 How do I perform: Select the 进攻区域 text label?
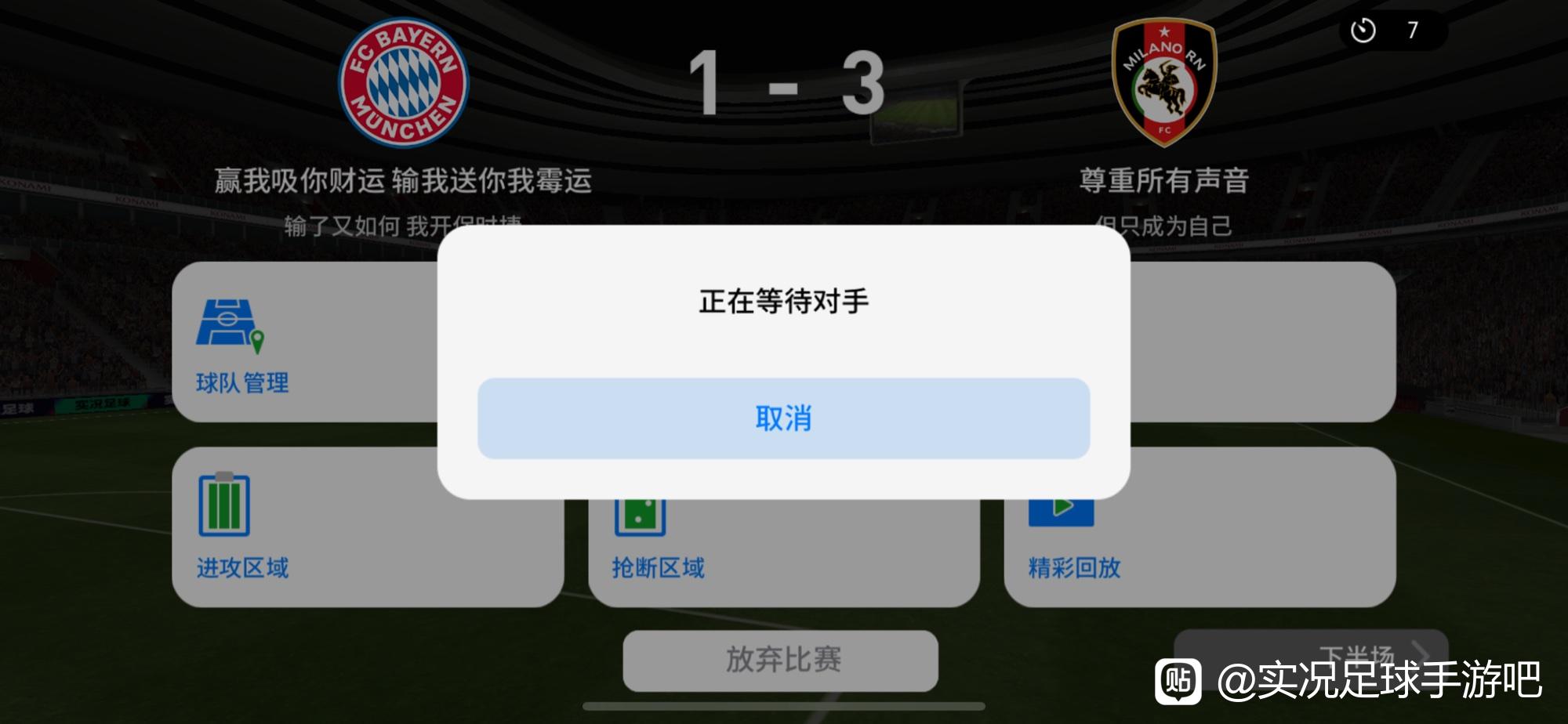(242, 568)
